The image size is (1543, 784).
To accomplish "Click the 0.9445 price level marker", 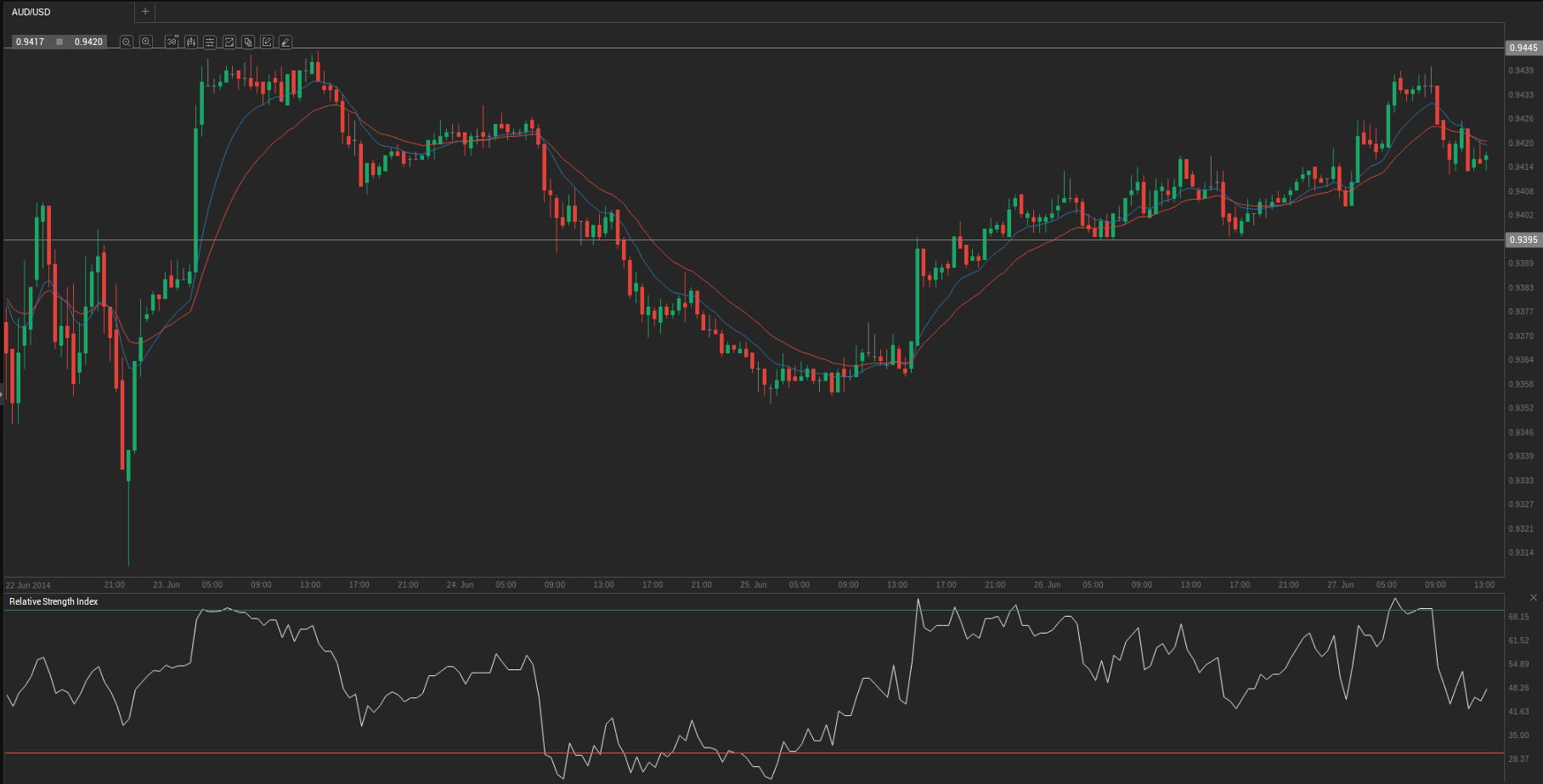I will [x=1523, y=48].
